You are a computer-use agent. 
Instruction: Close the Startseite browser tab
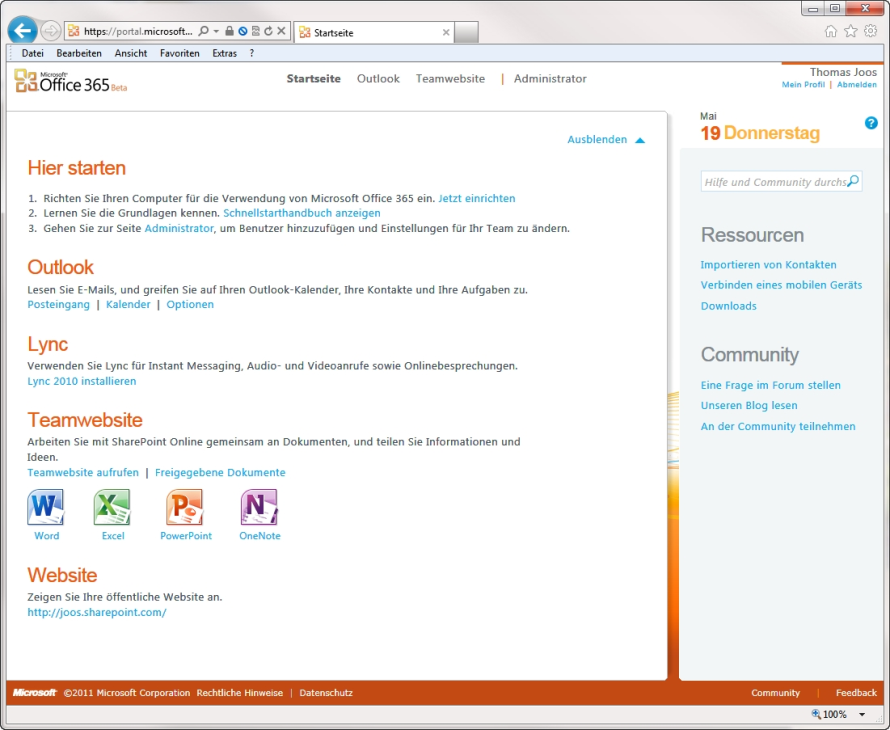pyautogui.click(x=446, y=32)
